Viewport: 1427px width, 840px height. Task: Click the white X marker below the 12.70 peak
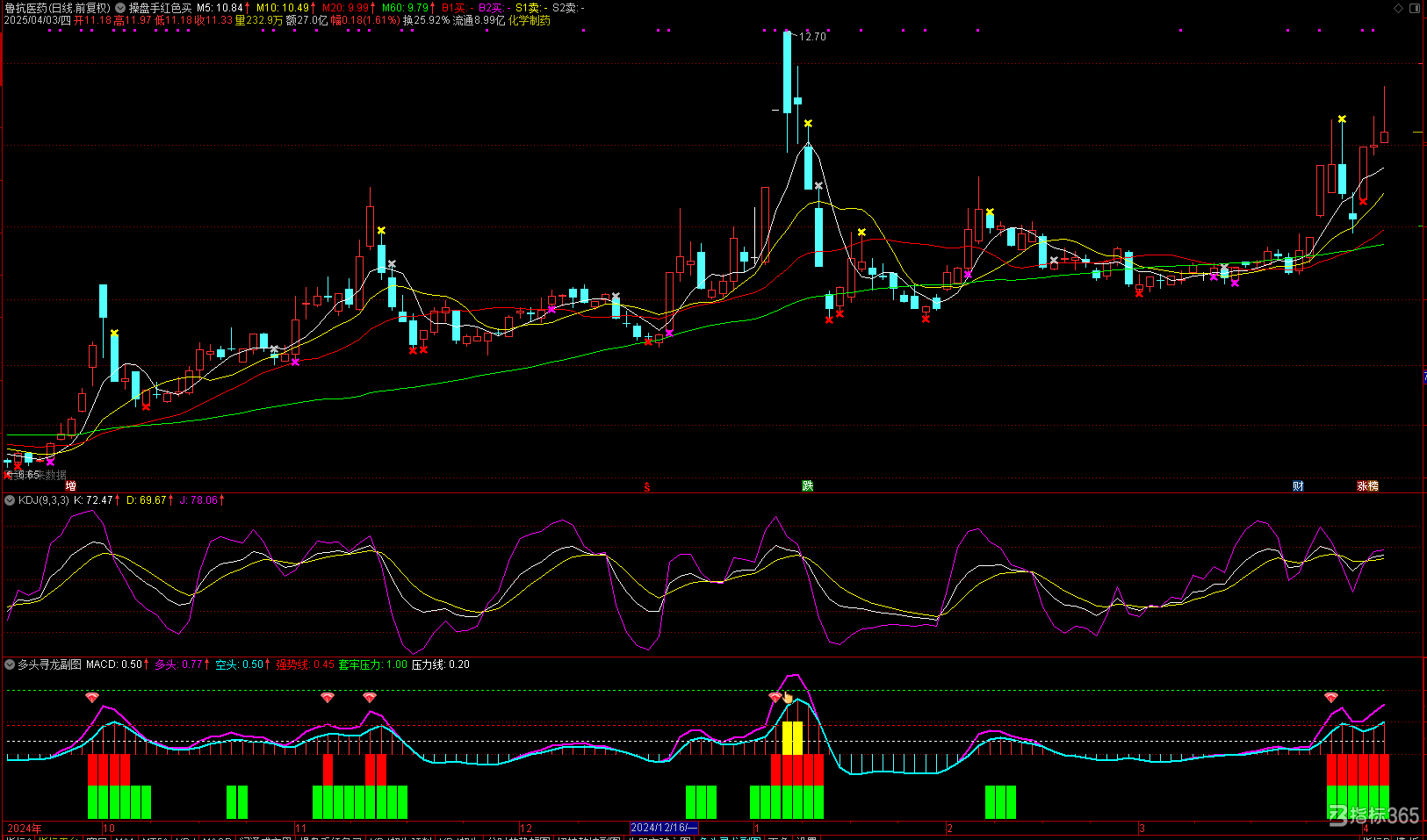coord(818,186)
